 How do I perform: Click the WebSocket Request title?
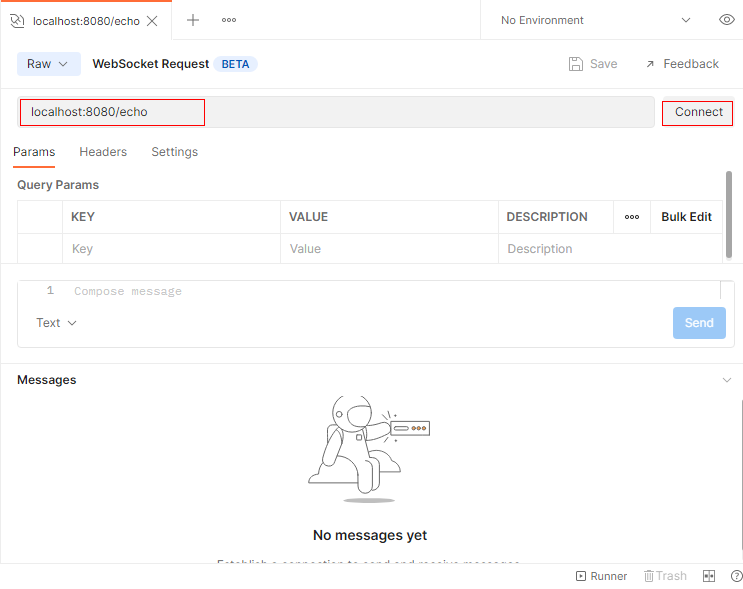coord(151,64)
